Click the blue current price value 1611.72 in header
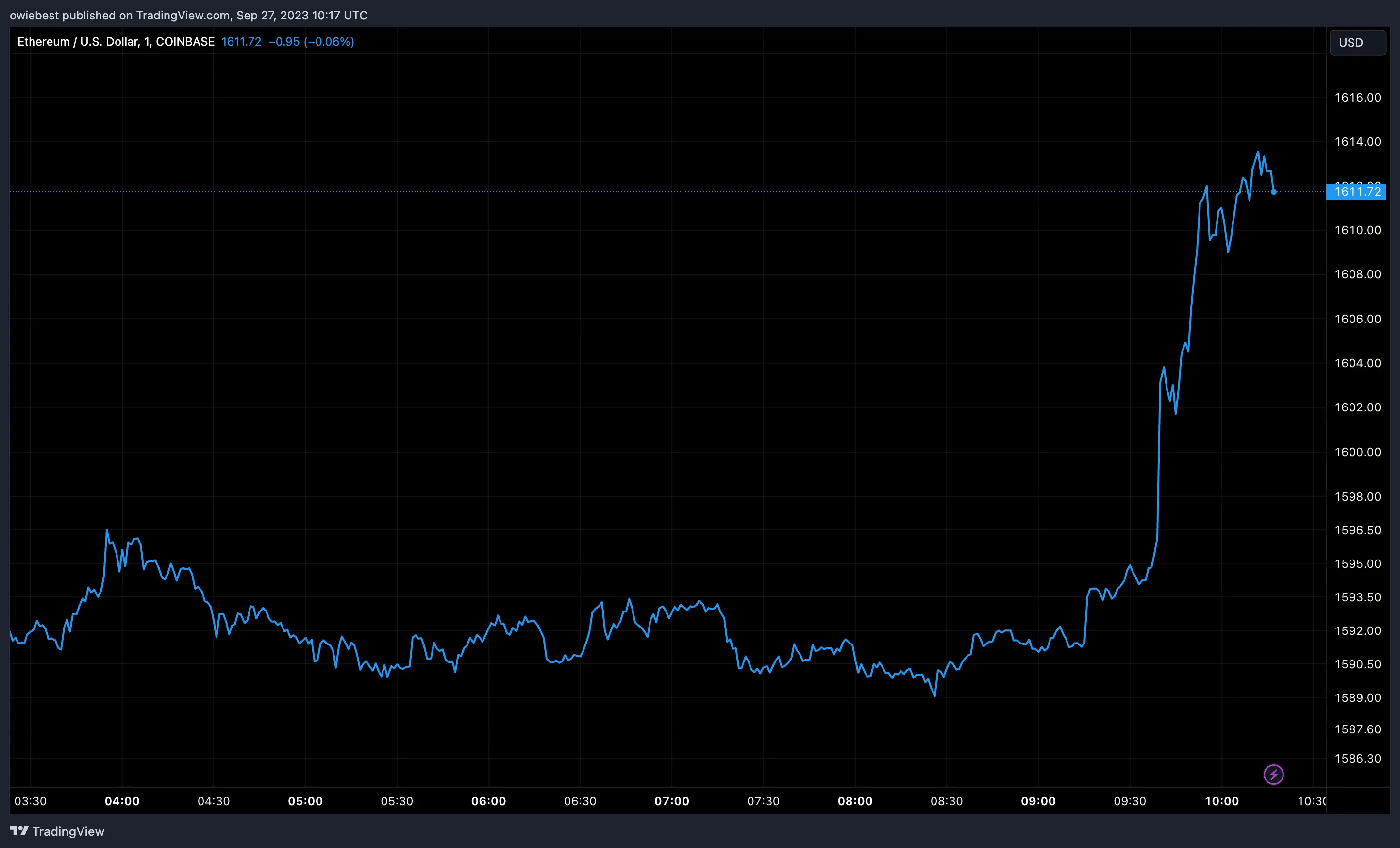The width and height of the screenshot is (1400, 848). [241, 41]
